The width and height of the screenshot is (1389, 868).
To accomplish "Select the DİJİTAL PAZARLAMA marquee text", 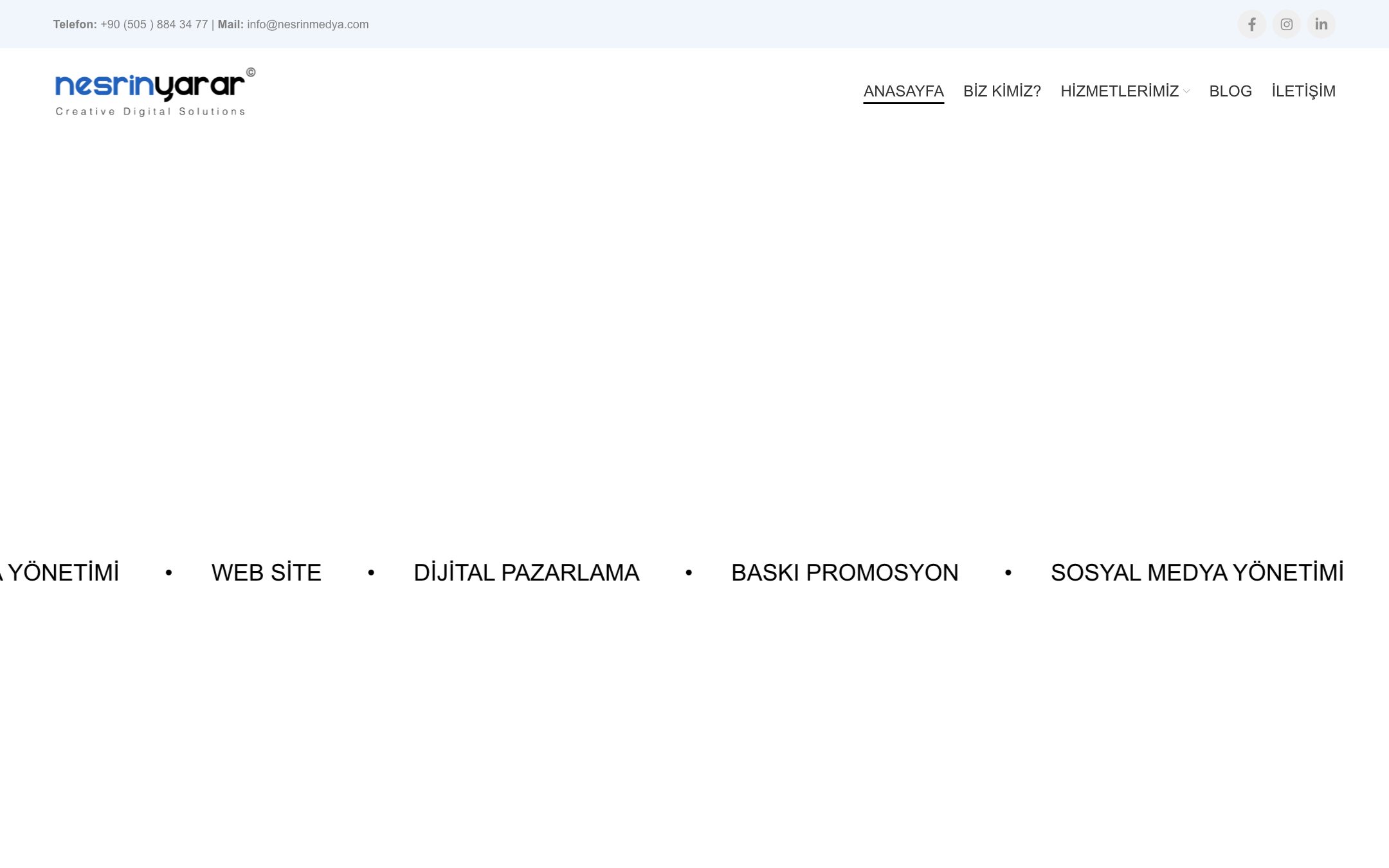I will pos(526,572).
